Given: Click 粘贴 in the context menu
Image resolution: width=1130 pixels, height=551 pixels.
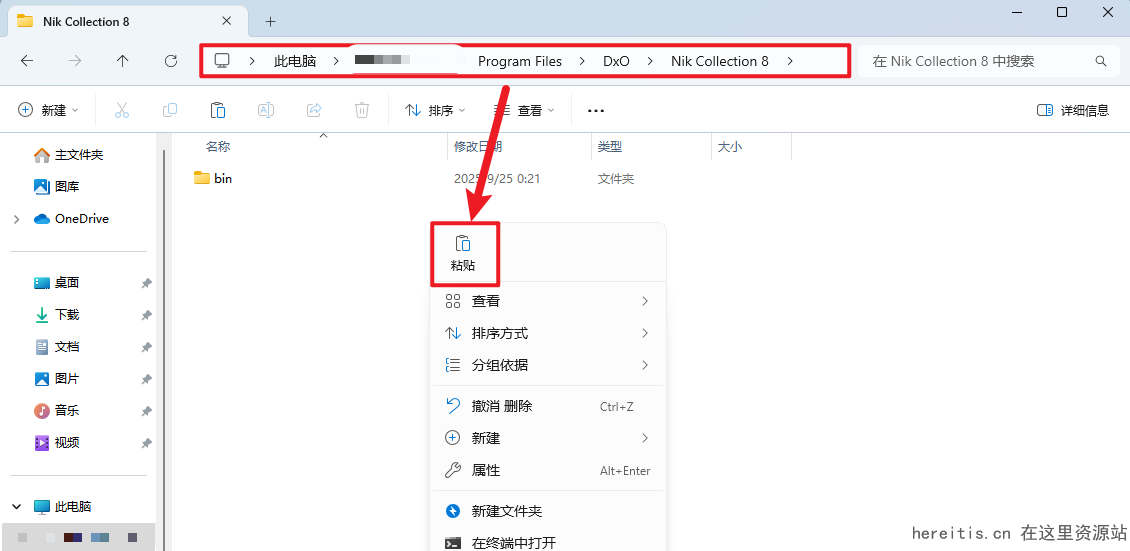Looking at the screenshot, I should tap(463, 254).
